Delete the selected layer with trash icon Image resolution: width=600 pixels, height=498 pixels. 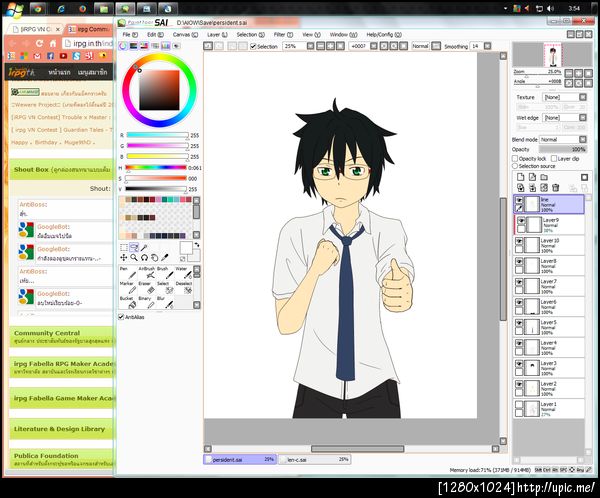556,188
